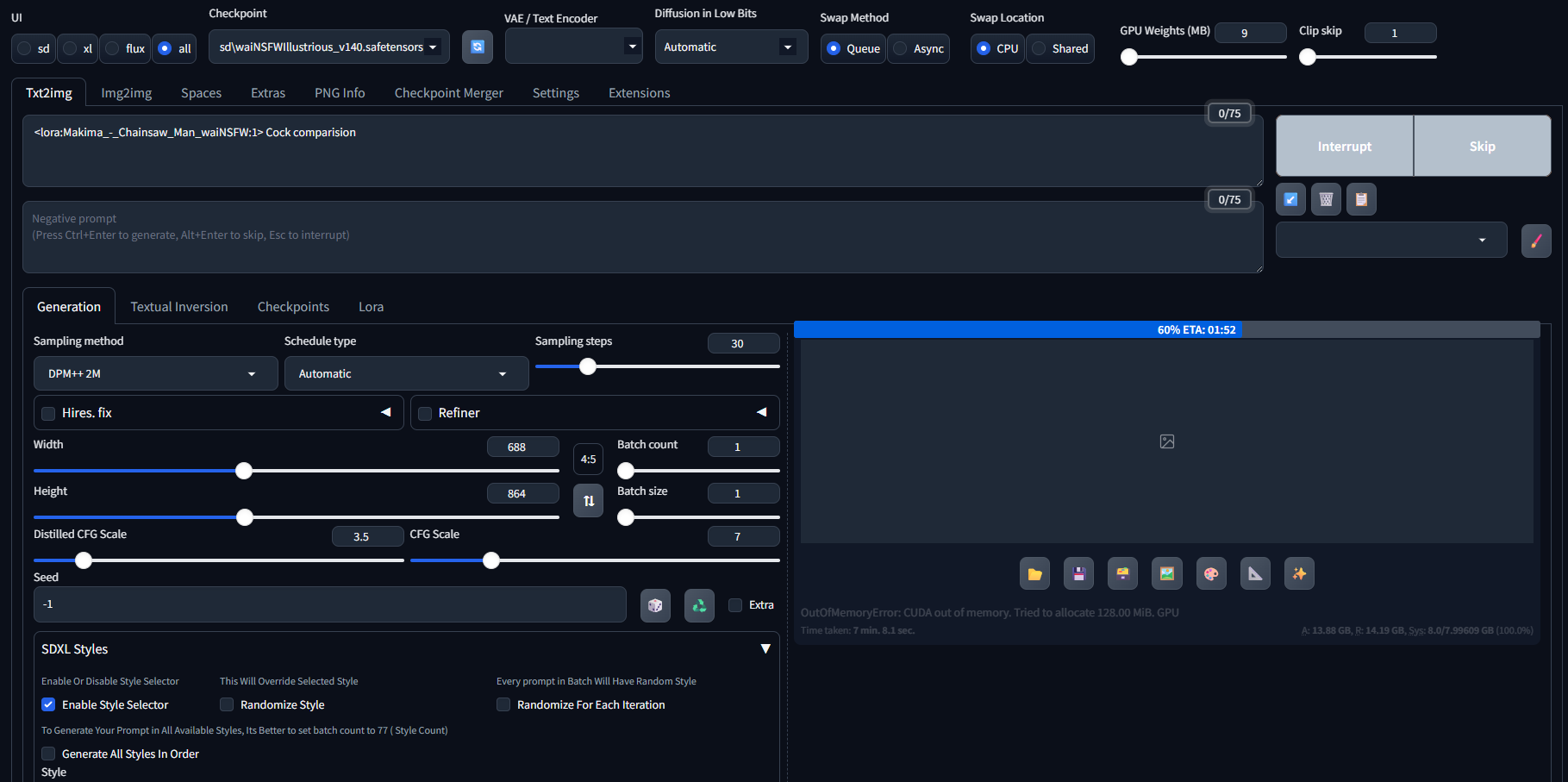Image resolution: width=1568 pixels, height=782 pixels.
Task: Click the Negative prompt text area
Action: pos(642,237)
